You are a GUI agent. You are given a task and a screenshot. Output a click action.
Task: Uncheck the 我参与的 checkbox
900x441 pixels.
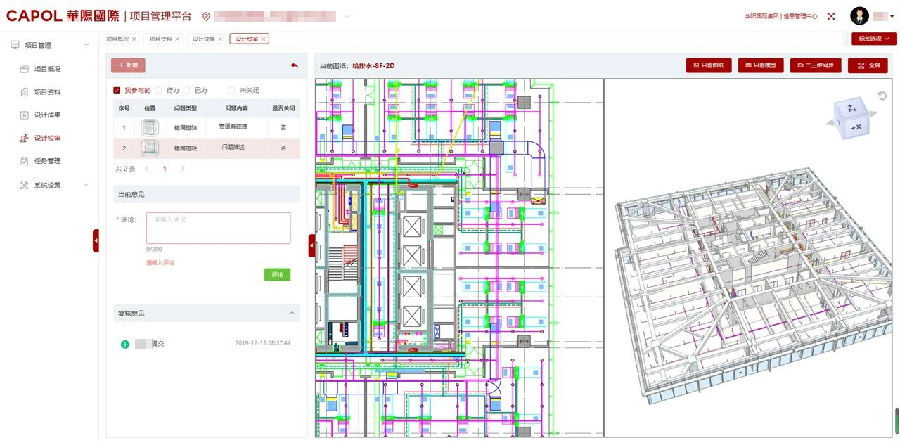click(x=117, y=90)
